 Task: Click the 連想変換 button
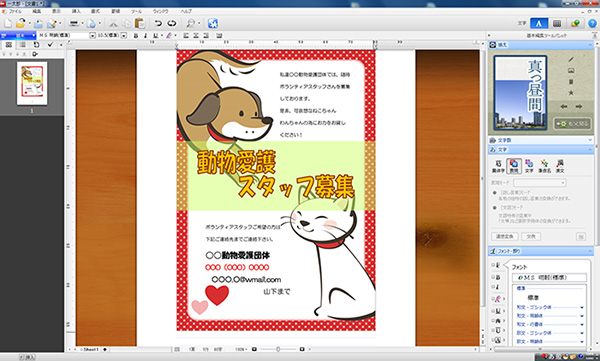point(505,237)
